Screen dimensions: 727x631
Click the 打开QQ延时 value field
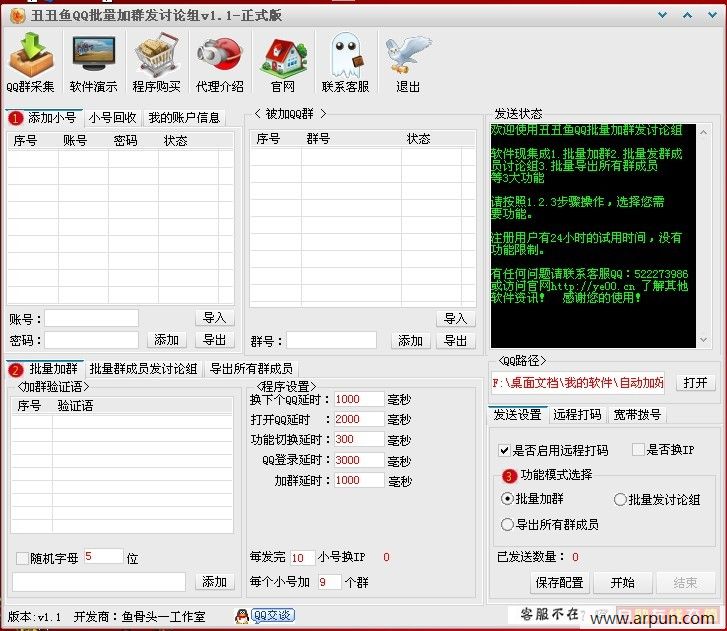tap(359, 419)
